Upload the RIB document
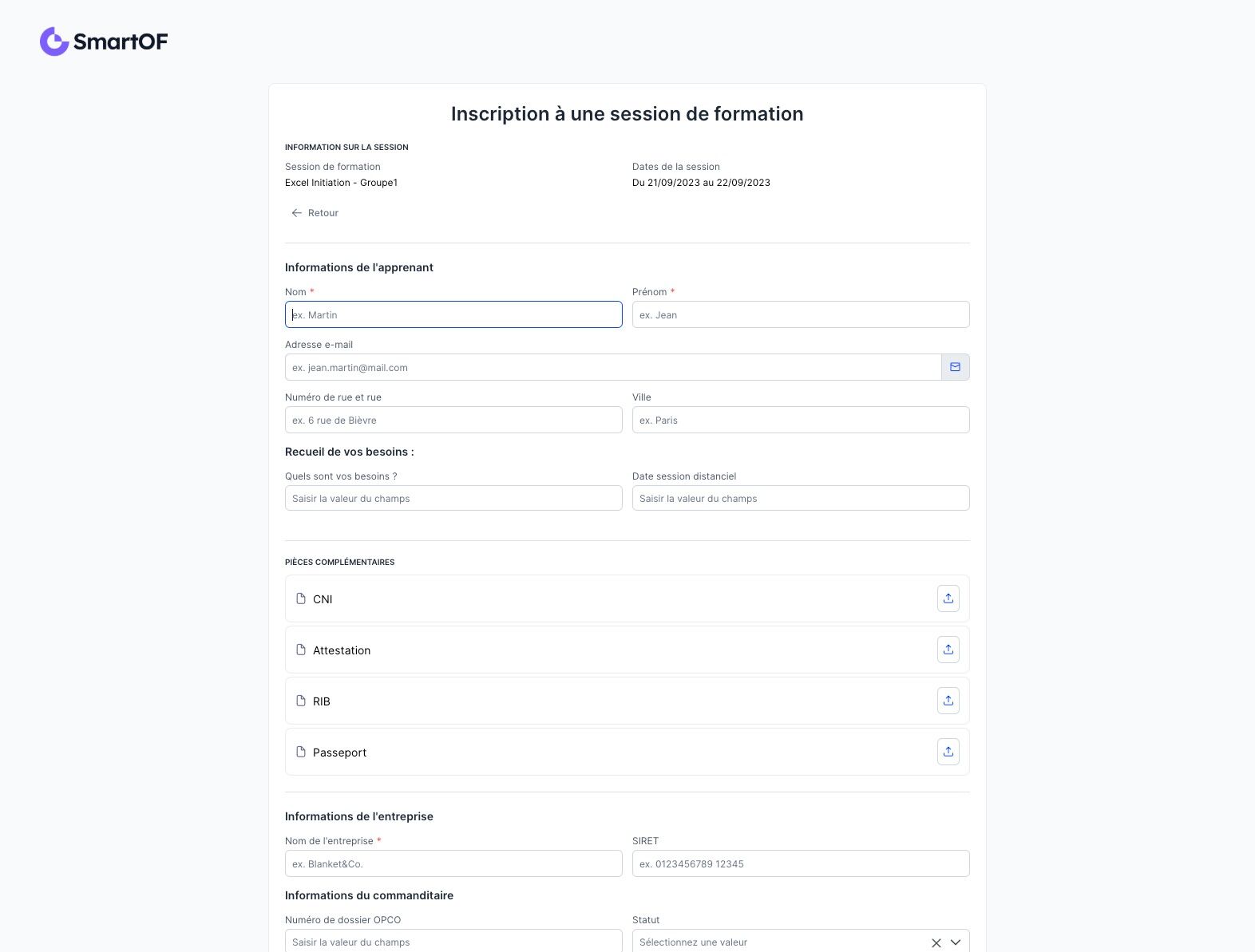1255x952 pixels. click(x=948, y=701)
